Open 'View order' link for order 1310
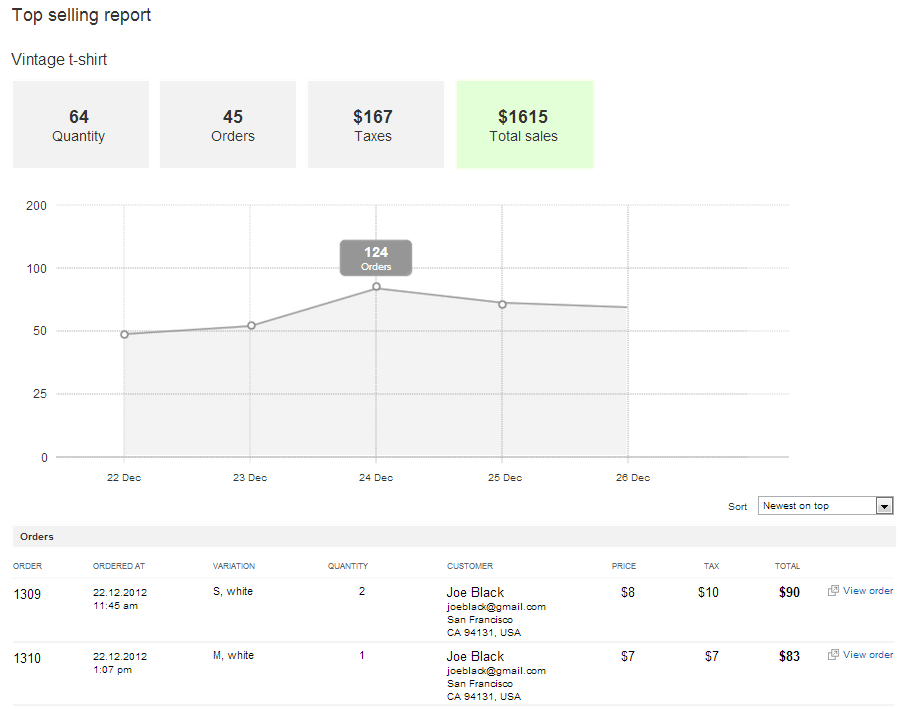The image size is (917, 709). [x=867, y=655]
